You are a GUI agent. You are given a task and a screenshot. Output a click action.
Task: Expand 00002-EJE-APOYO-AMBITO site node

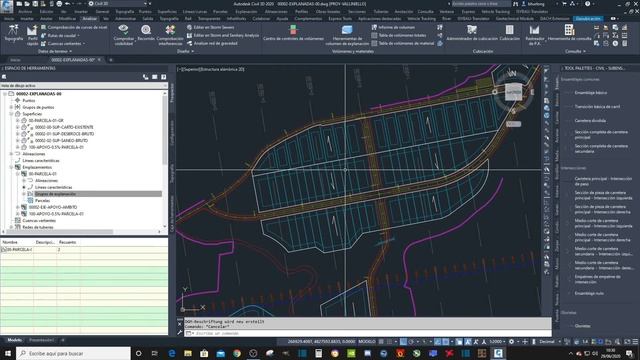18,207
